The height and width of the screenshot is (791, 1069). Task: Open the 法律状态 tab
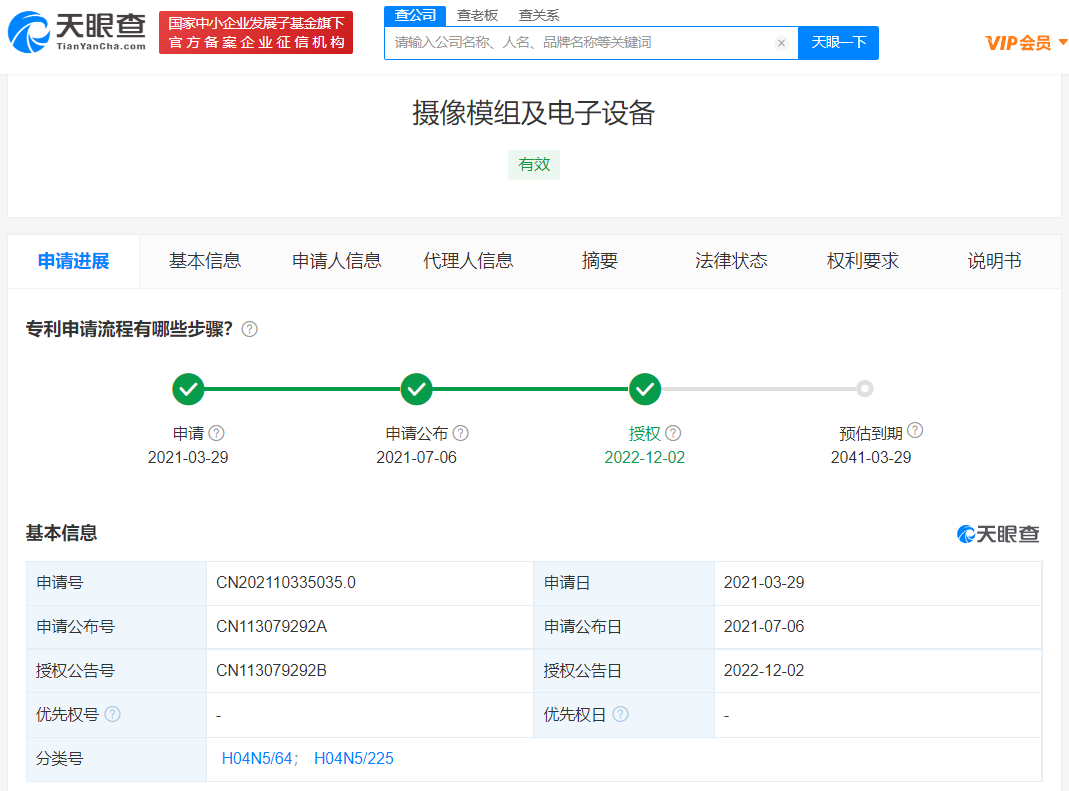point(732,261)
